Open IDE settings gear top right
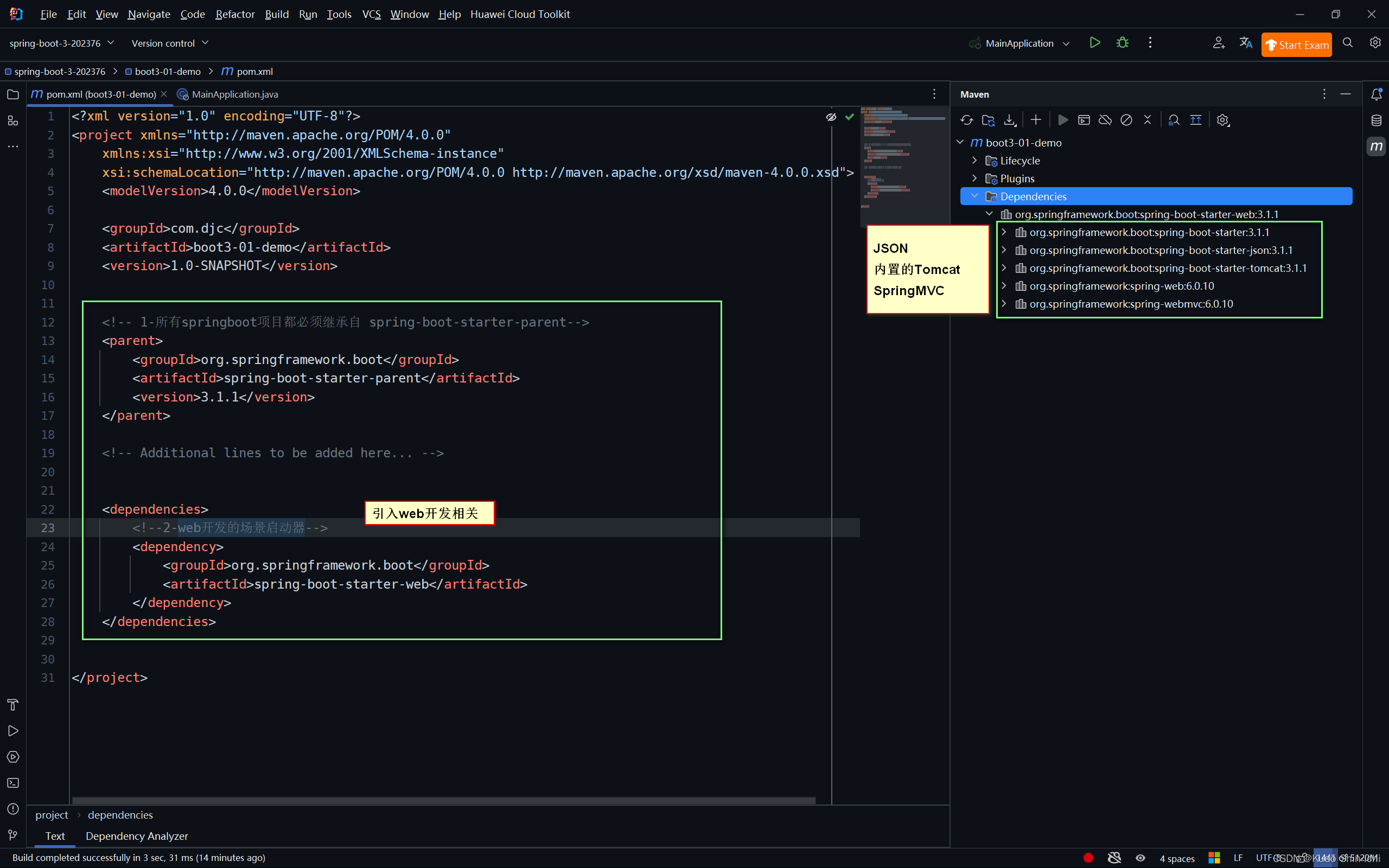The image size is (1389, 868). pyautogui.click(x=1375, y=43)
